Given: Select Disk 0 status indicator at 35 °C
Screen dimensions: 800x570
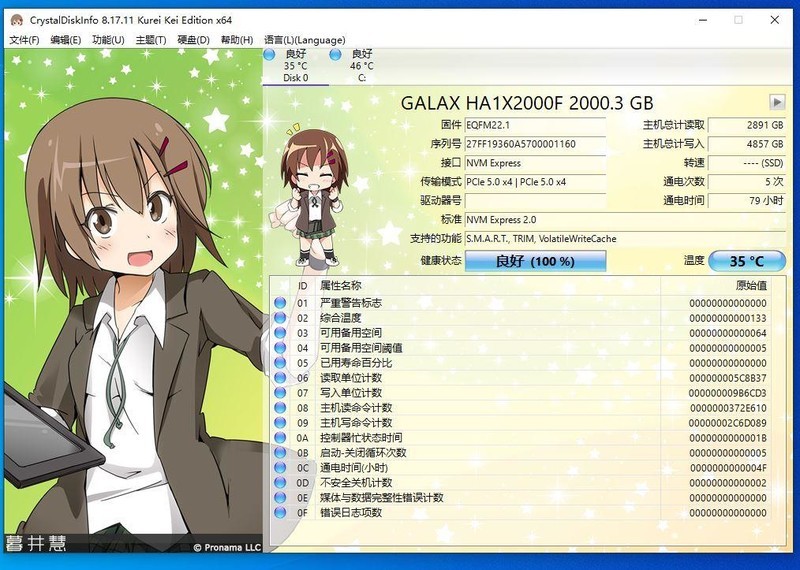Looking at the screenshot, I should point(295,65).
